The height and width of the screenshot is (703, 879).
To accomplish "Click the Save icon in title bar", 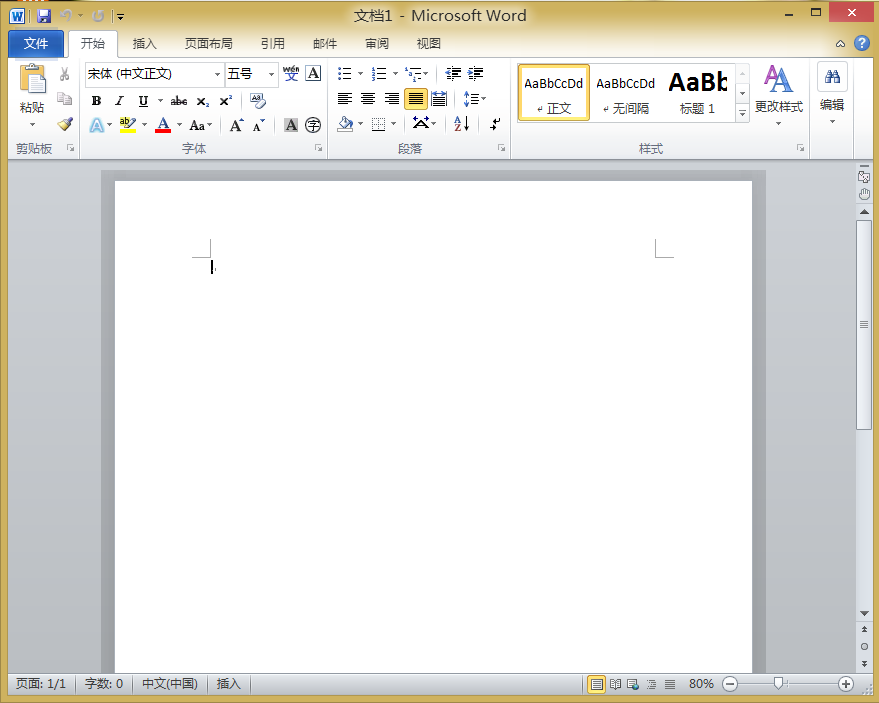I will (x=44, y=16).
